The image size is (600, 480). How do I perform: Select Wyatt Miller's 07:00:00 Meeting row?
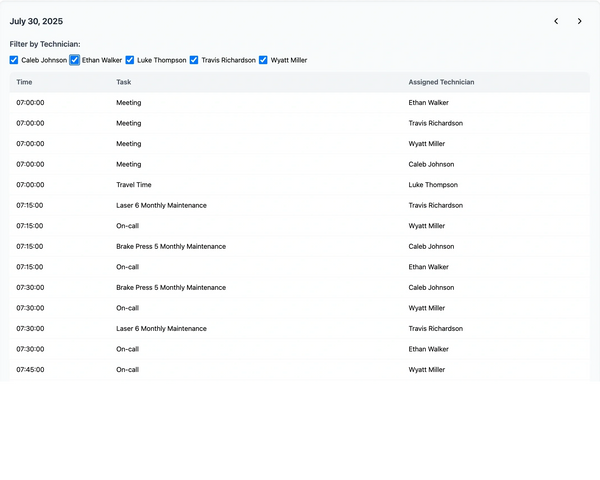[x=128, y=144]
